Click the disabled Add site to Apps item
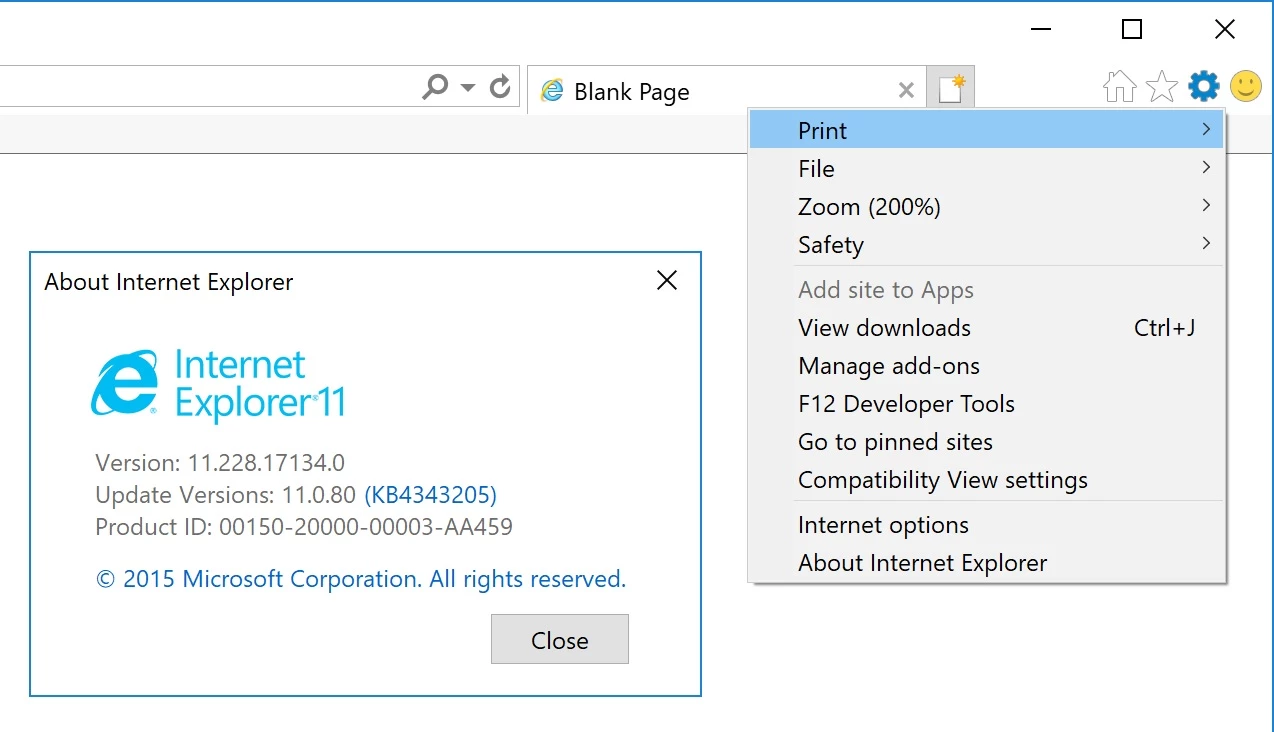Image resolution: width=1274 pixels, height=732 pixels. [986, 290]
